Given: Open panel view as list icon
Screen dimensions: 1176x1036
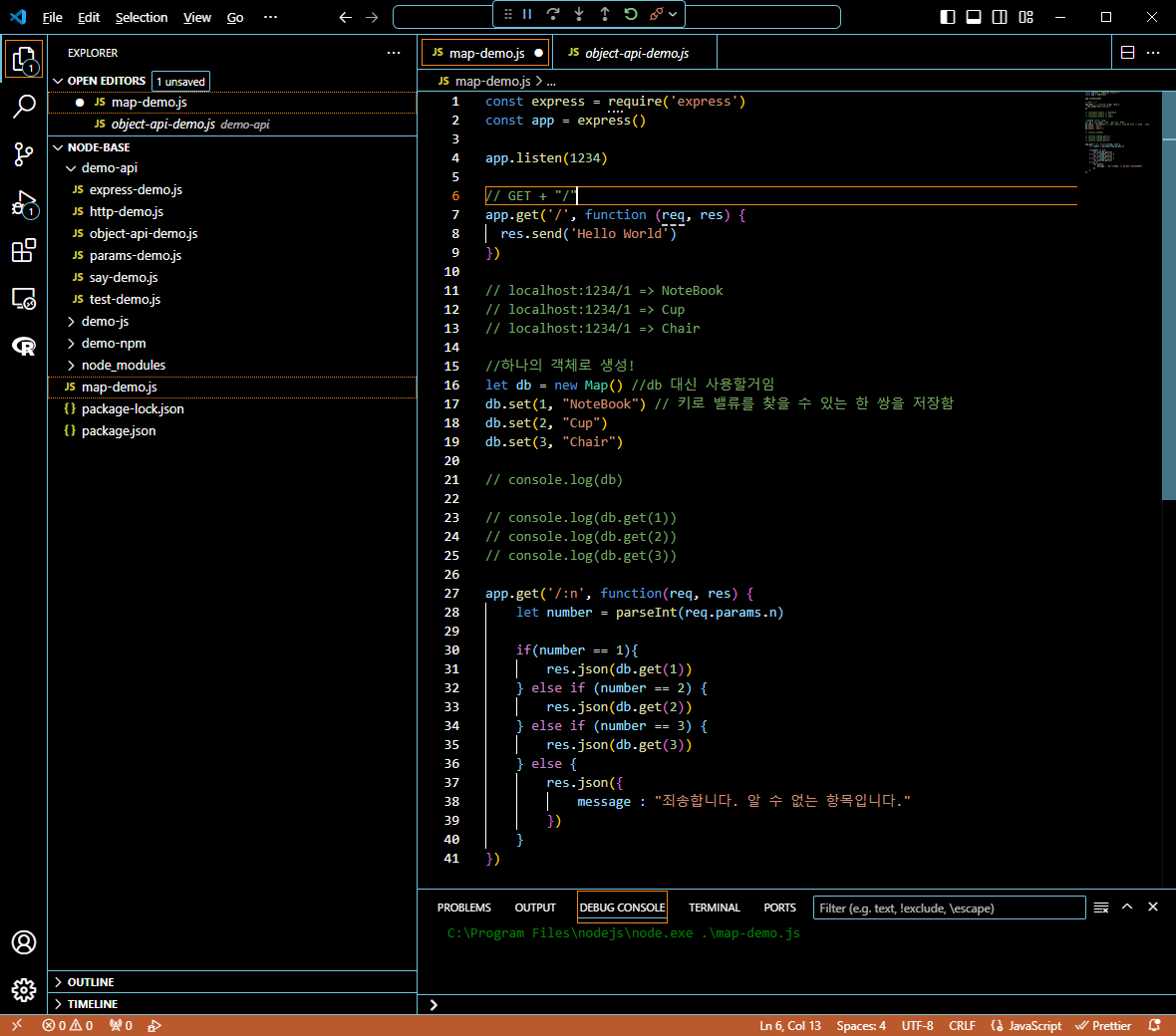Looking at the screenshot, I should pos(1101,907).
